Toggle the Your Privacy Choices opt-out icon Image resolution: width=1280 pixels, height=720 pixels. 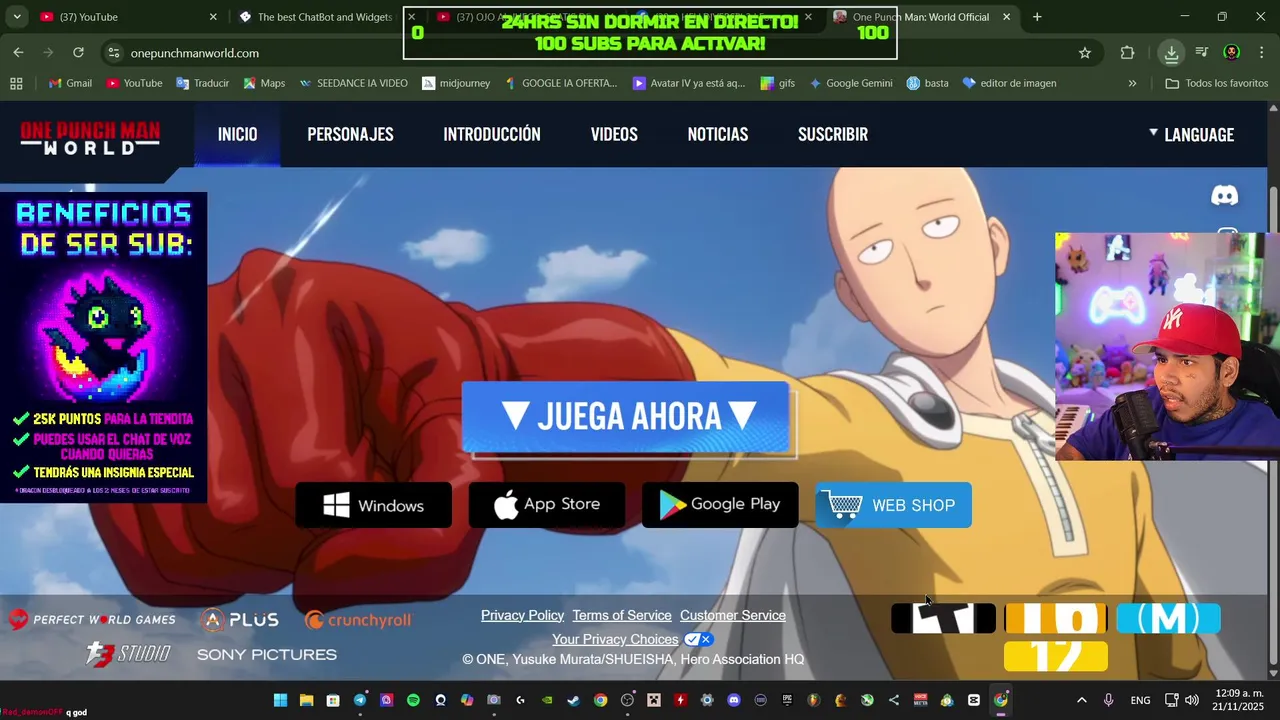(x=698, y=639)
